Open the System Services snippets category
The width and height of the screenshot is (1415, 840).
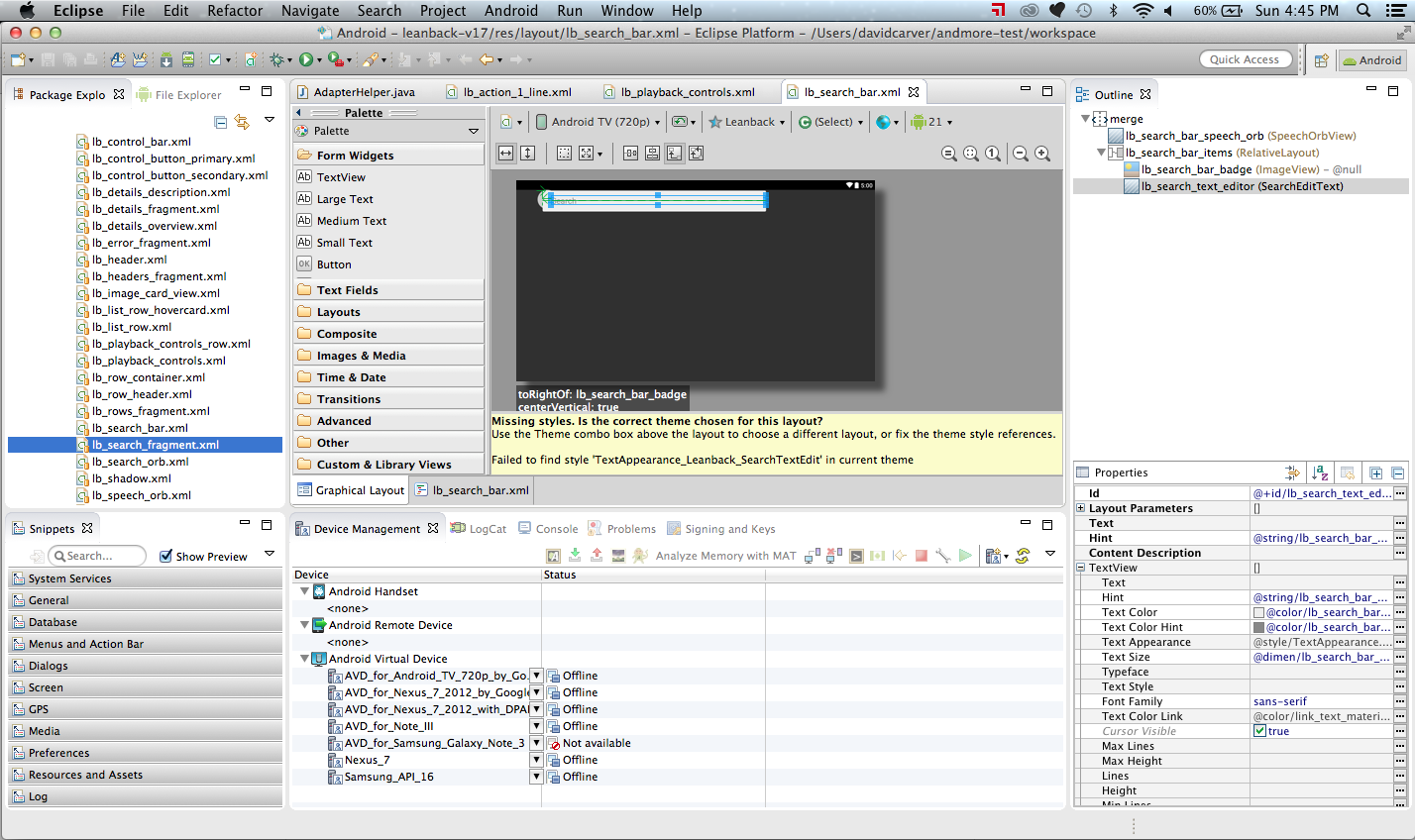point(146,578)
